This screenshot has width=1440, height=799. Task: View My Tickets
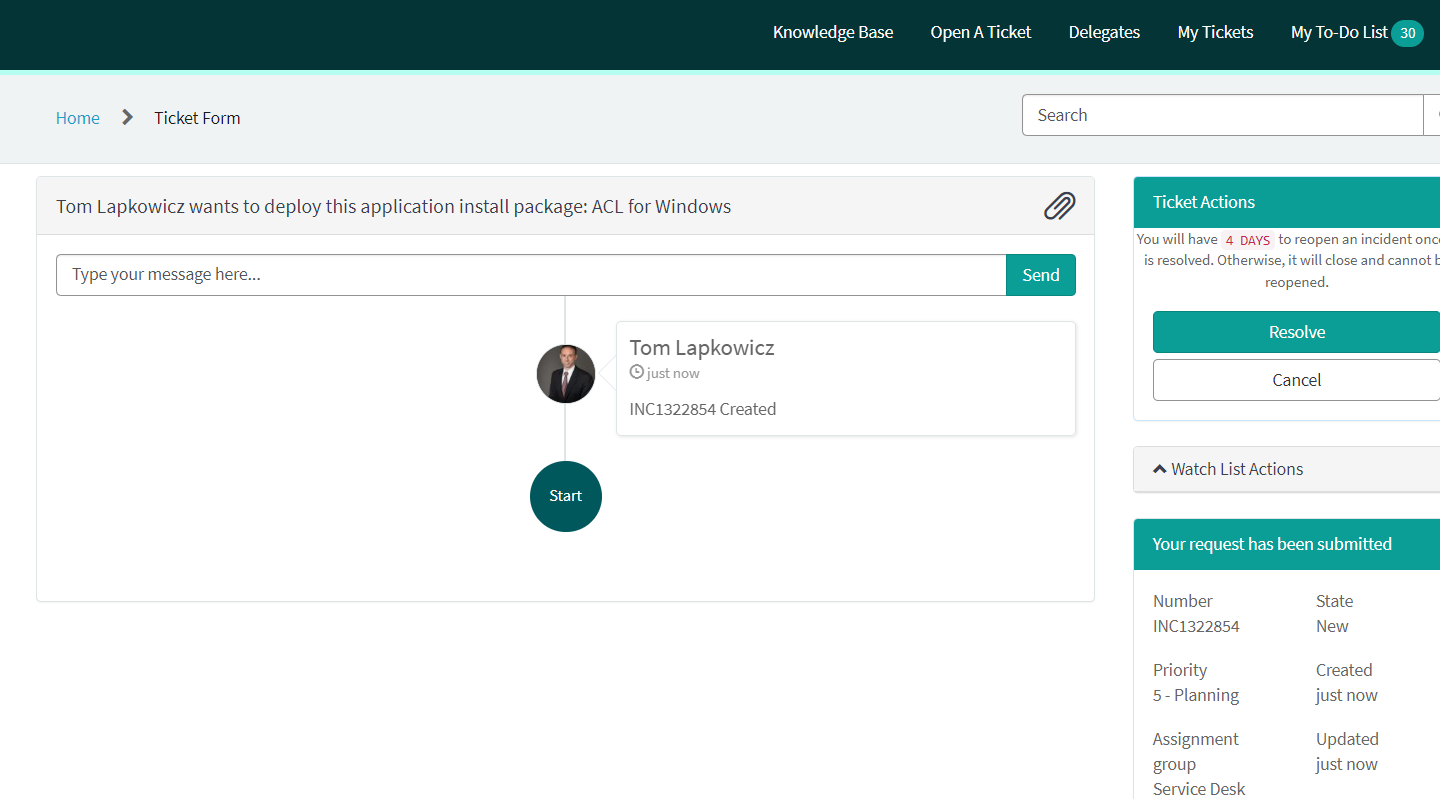tap(1215, 32)
